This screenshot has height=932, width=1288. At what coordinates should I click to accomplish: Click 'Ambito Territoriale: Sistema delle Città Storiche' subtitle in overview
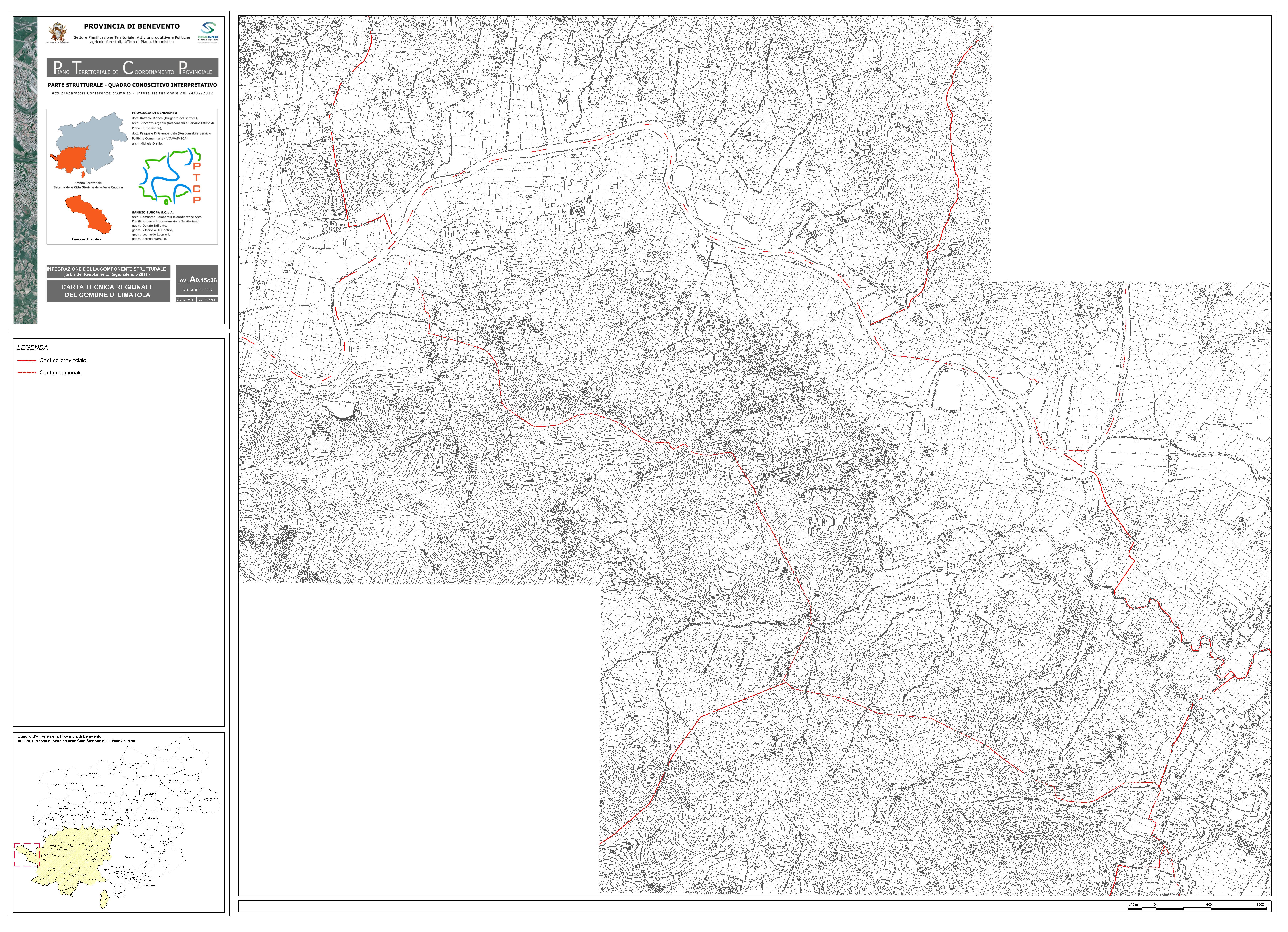76,741
